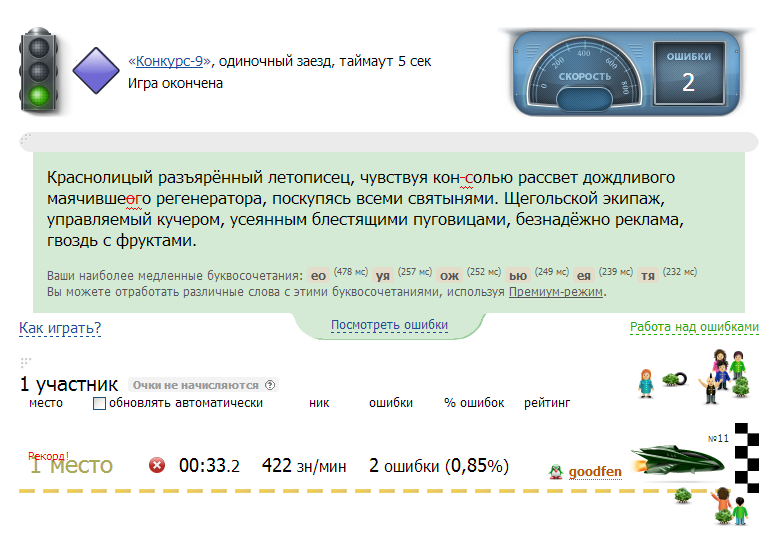The image size is (765, 535).
Task: Click the 'Рекорд!' label
Action: click(48, 456)
